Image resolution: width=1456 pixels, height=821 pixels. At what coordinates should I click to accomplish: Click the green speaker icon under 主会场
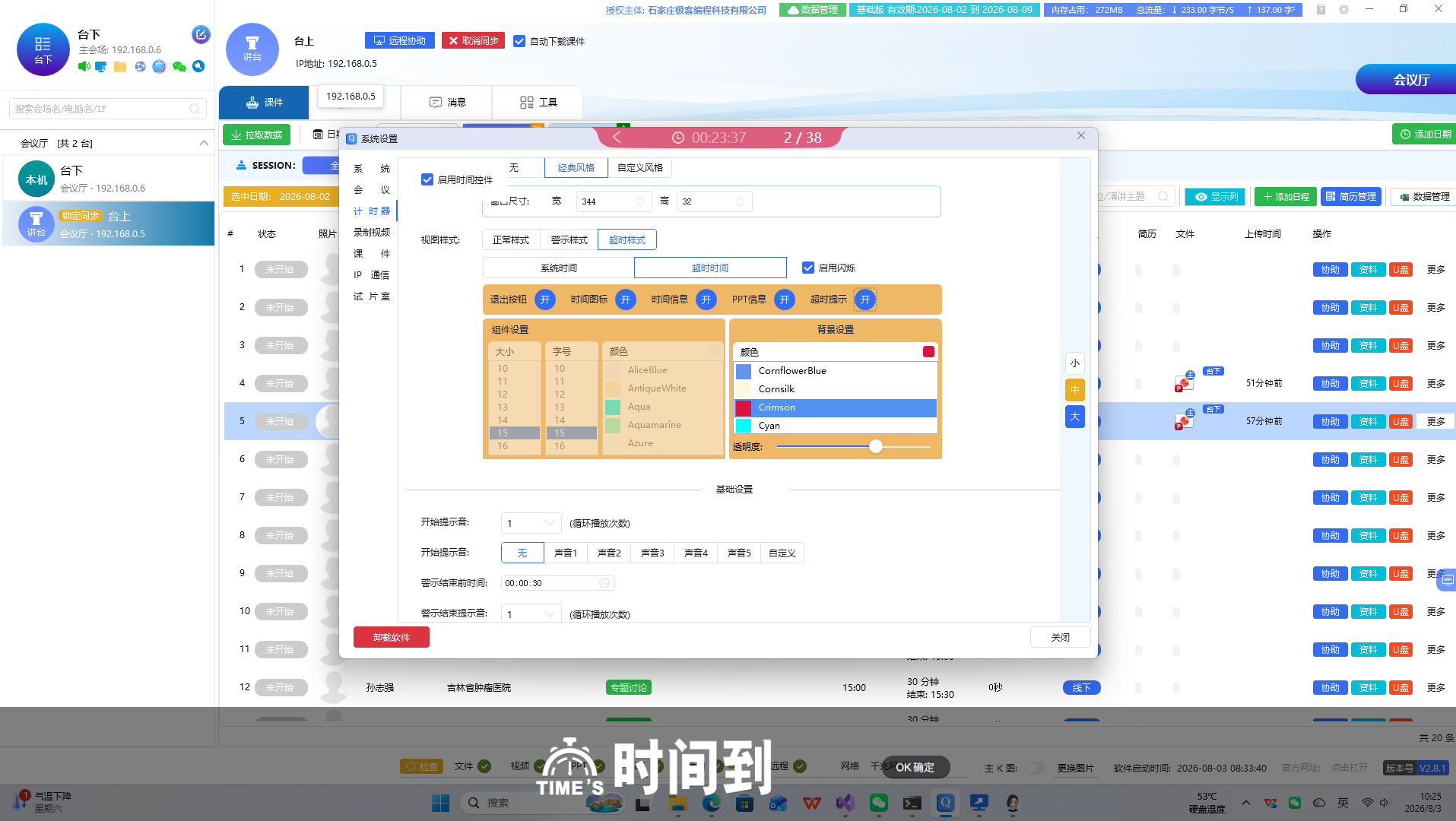84,67
